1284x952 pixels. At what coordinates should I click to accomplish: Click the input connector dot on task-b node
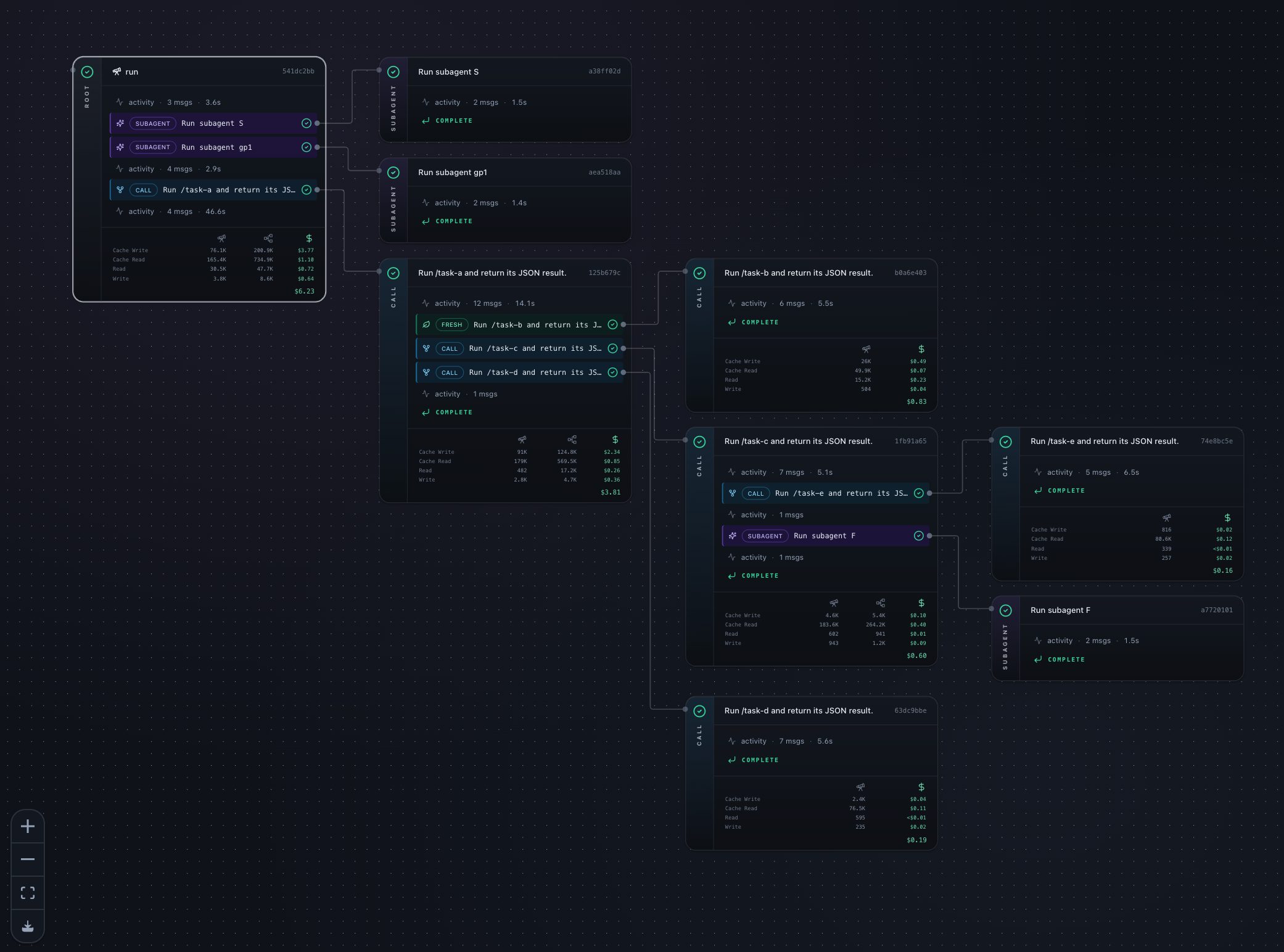685,271
